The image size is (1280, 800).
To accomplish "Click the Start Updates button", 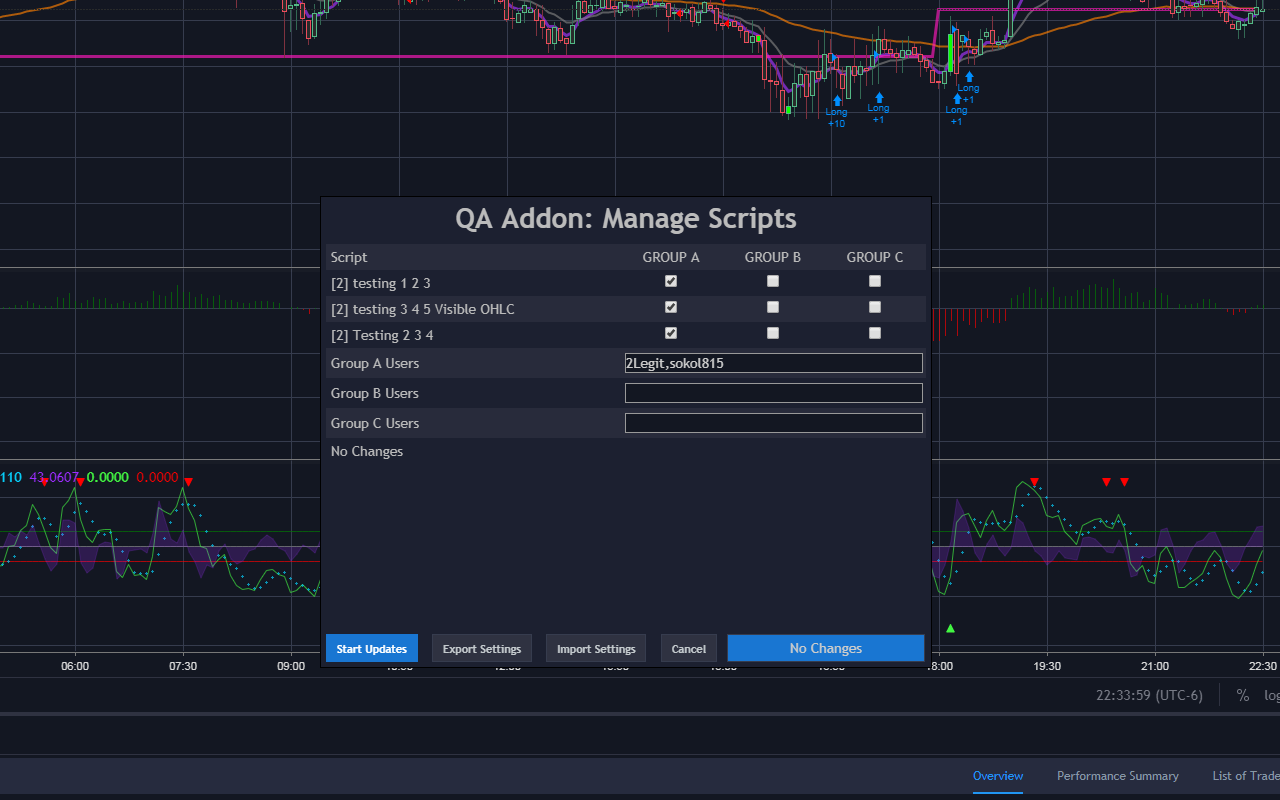I will click(371, 648).
